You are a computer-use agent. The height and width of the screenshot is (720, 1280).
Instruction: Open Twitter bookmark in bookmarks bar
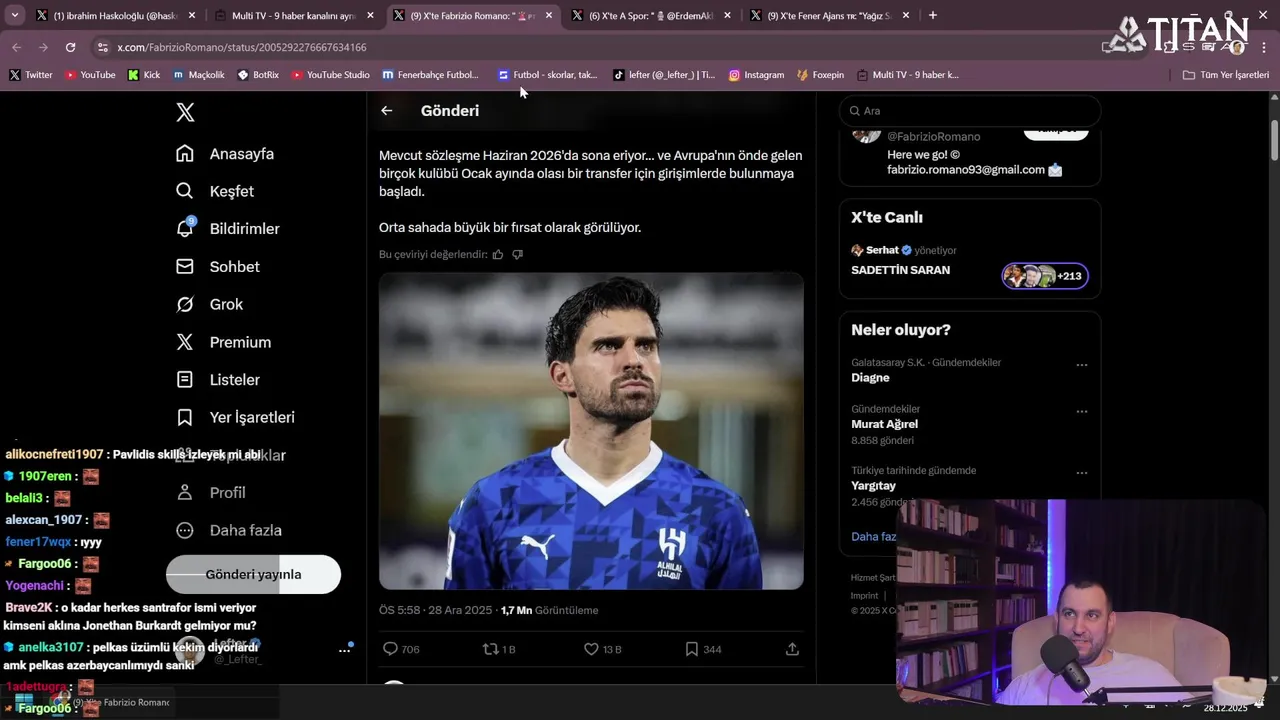click(x=31, y=75)
